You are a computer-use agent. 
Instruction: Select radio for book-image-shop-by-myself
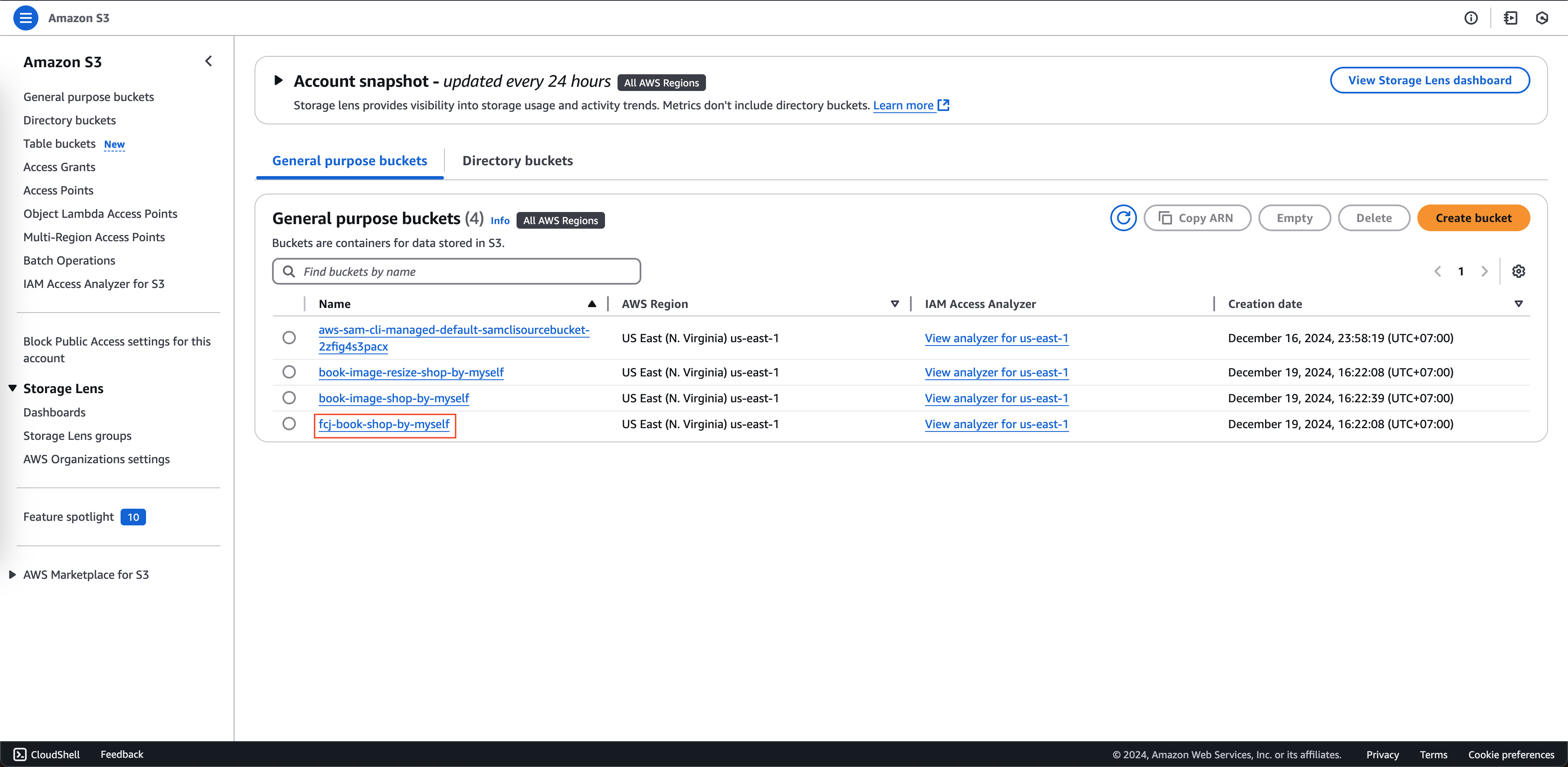pyautogui.click(x=289, y=398)
